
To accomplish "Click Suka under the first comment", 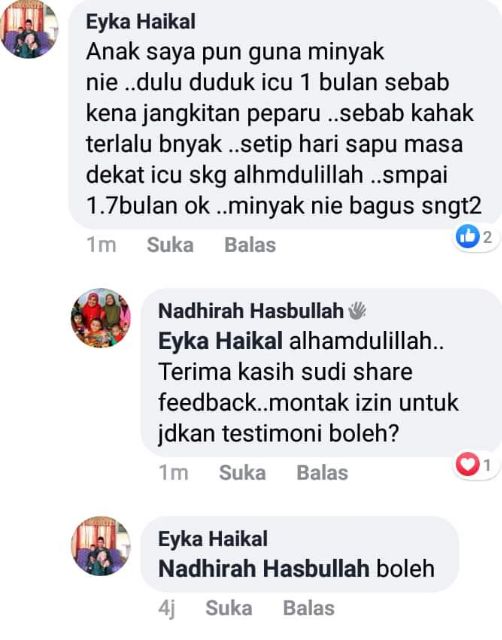I will pos(170,245).
